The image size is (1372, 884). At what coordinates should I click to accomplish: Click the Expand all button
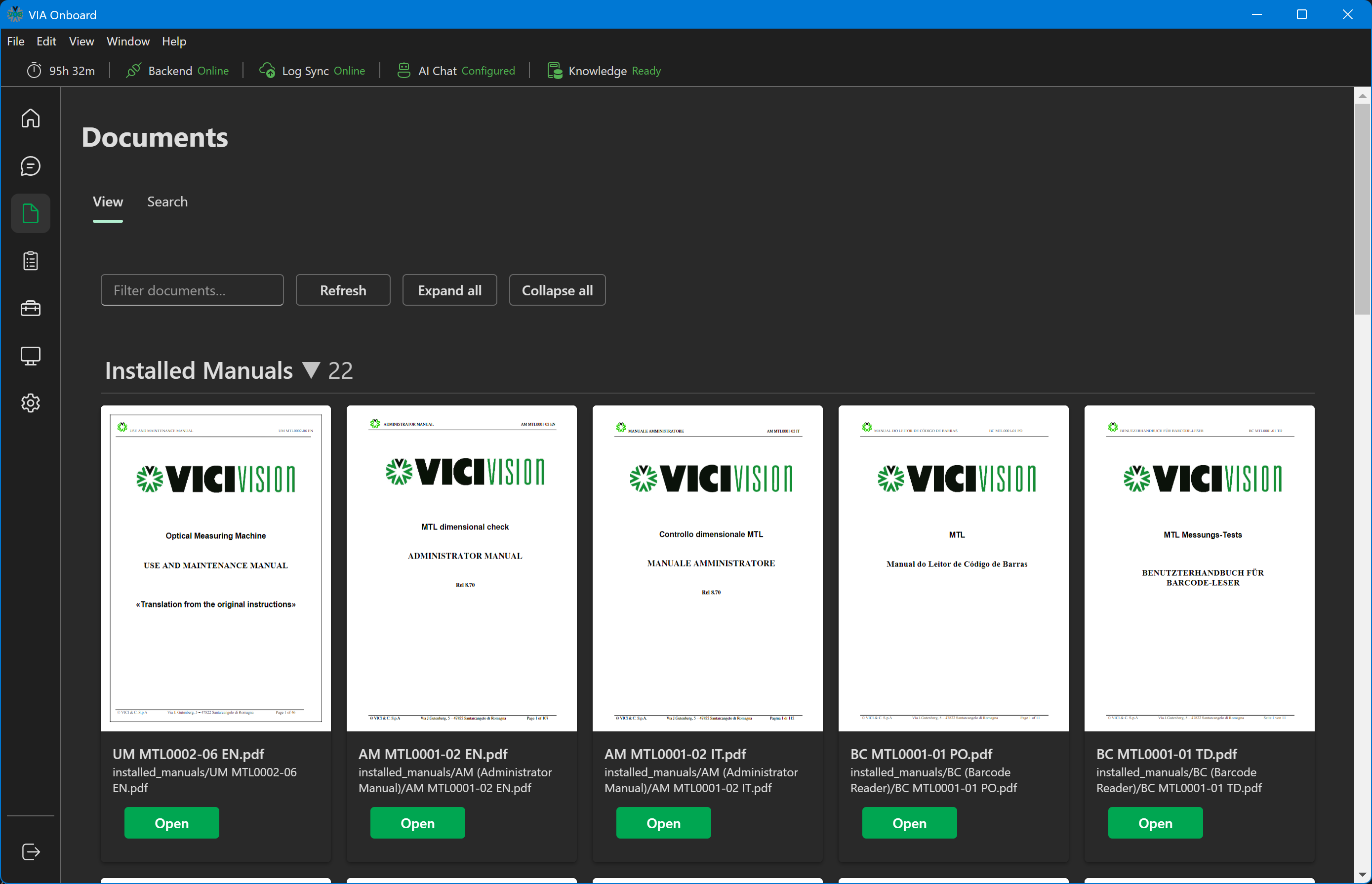click(x=449, y=290)
